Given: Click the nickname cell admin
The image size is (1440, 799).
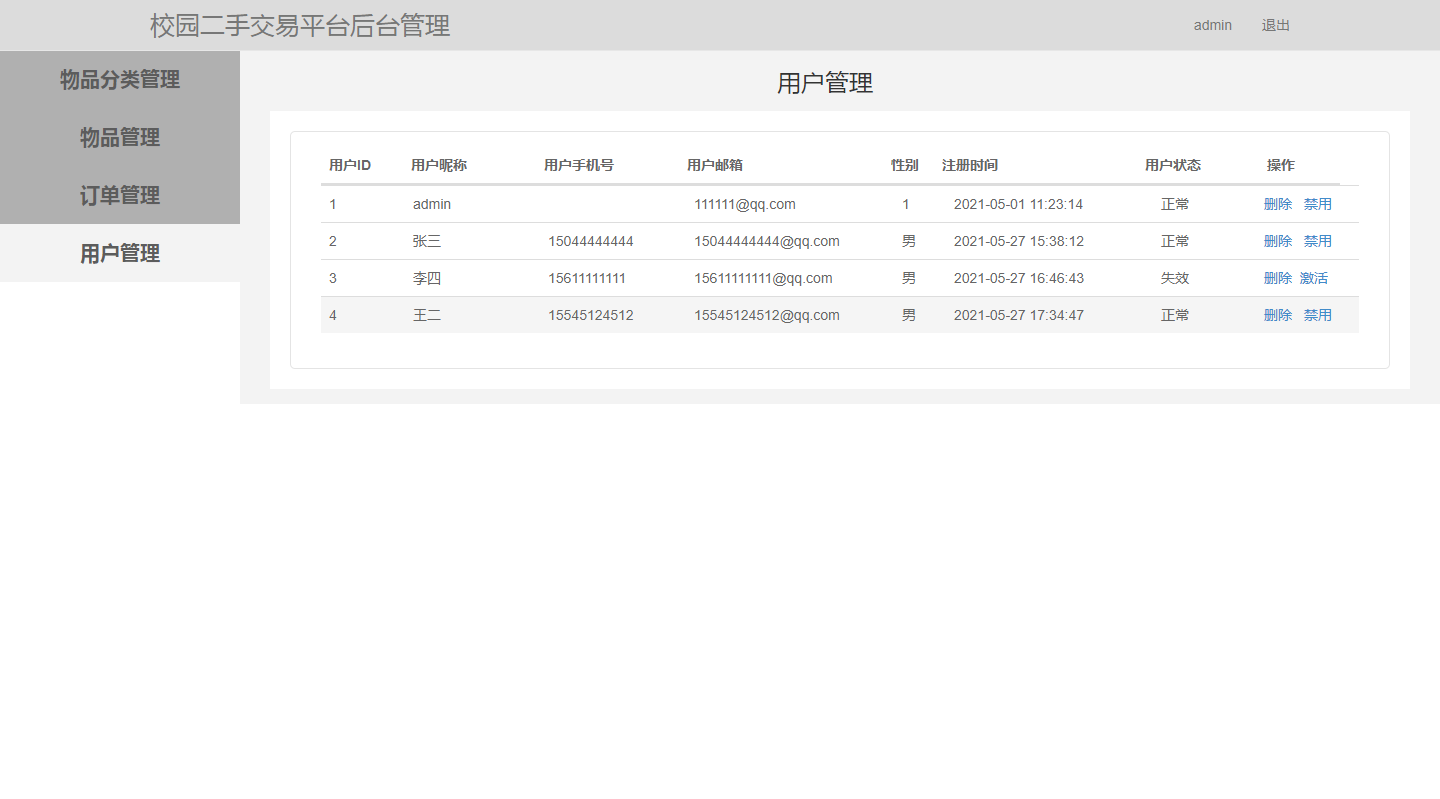Looking at the screenshot, I should coord(432,204).
